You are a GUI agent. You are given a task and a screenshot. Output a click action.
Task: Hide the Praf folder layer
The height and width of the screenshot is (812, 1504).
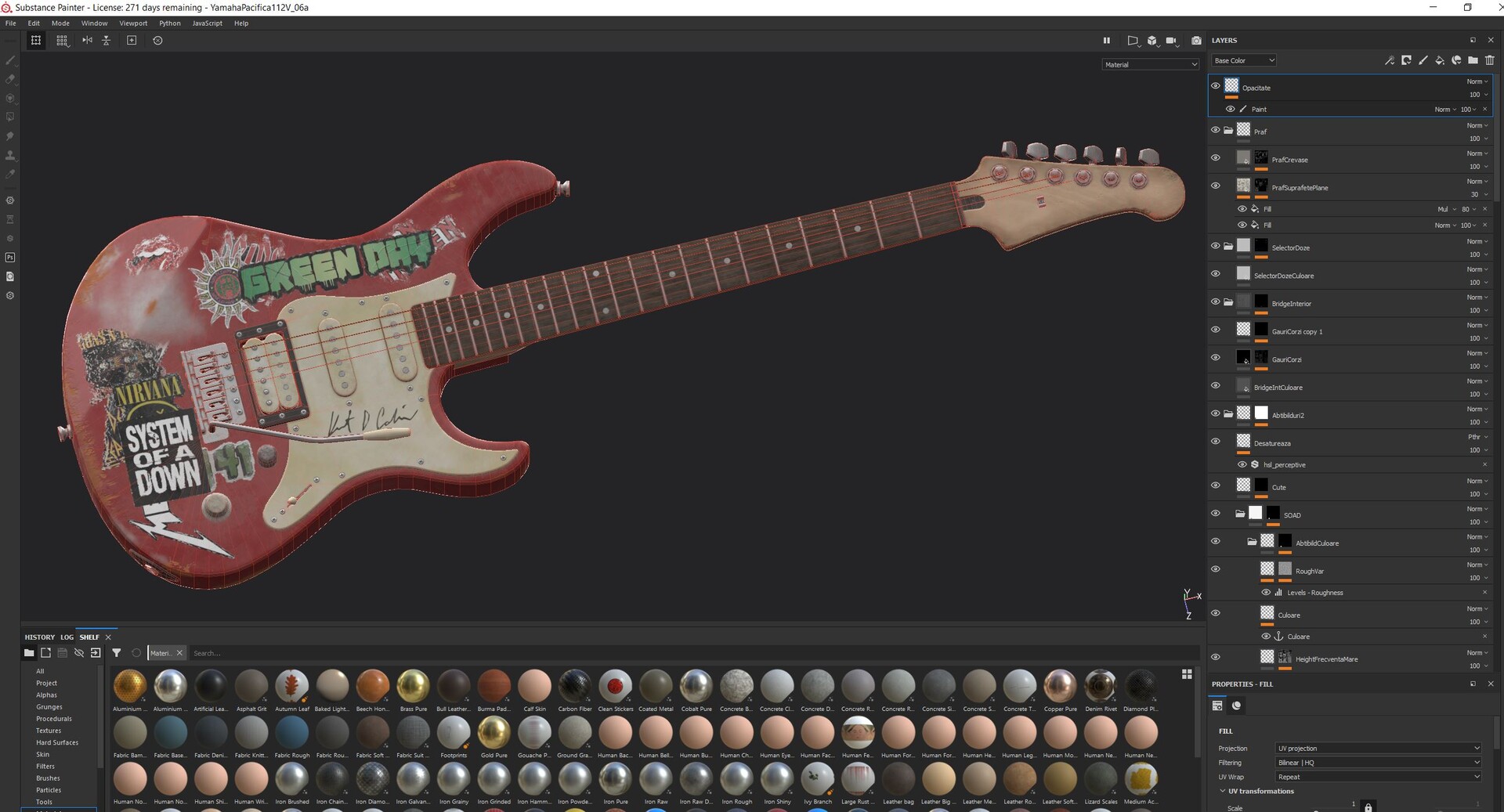(x=1215, y=130)
